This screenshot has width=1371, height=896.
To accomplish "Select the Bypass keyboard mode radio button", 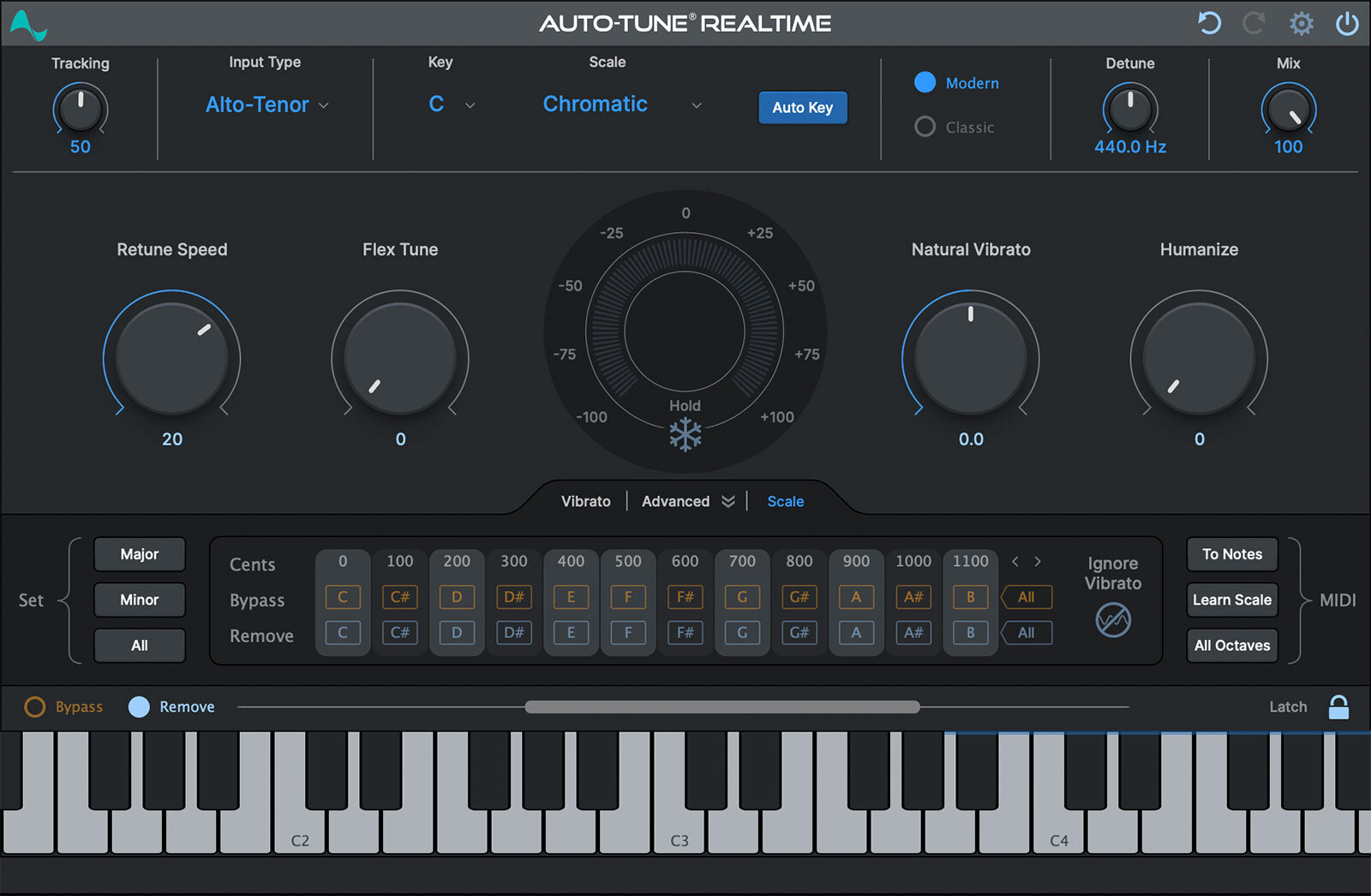I will 35,707.
